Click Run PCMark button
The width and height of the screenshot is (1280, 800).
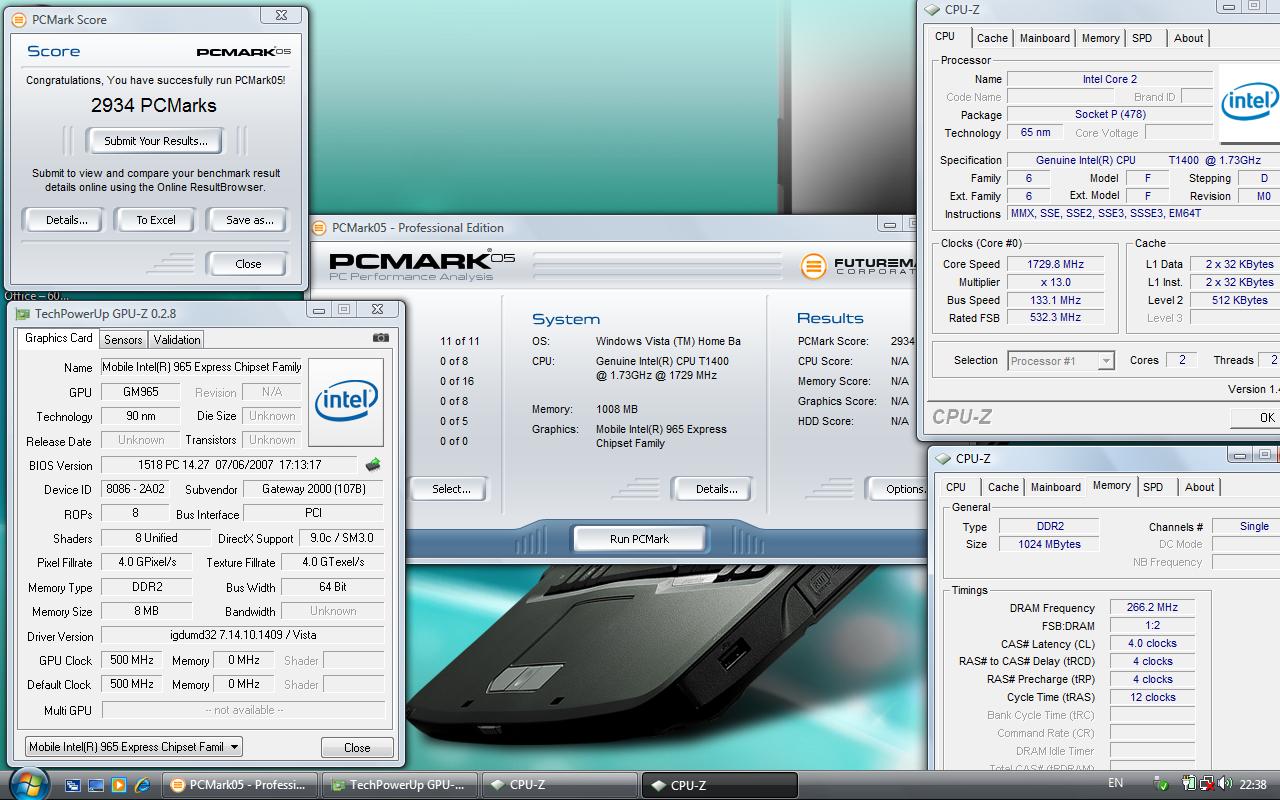pos(639,539)
